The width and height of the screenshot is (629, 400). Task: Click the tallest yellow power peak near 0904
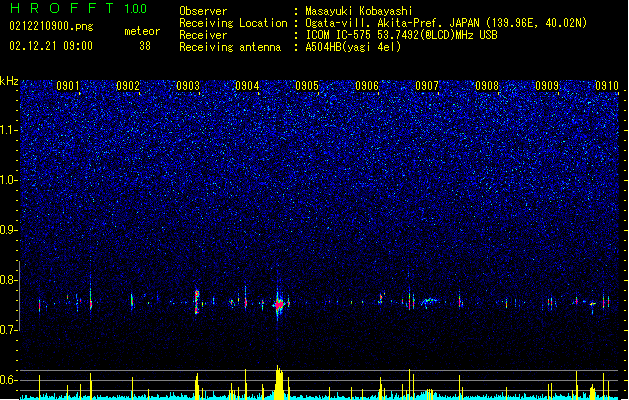click(x=279, y=382)
